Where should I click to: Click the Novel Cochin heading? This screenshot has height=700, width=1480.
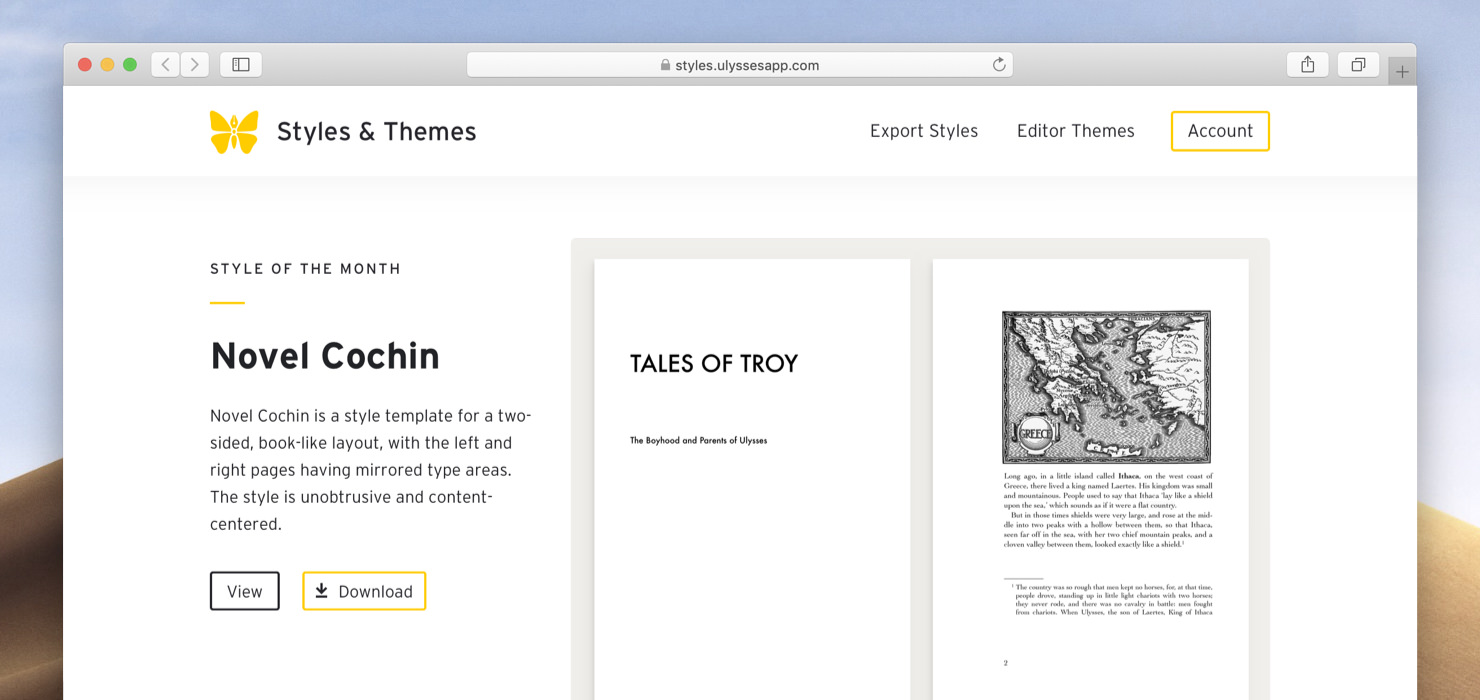pyautogui.click(x=325, y=356)
